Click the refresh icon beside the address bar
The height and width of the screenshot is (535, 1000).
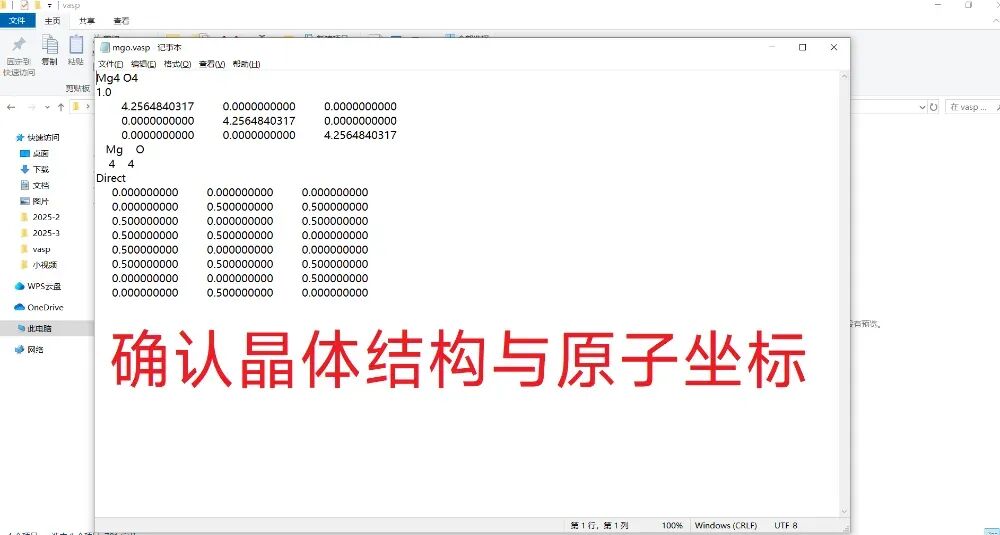pyautogui.click(x=934, y=107)
